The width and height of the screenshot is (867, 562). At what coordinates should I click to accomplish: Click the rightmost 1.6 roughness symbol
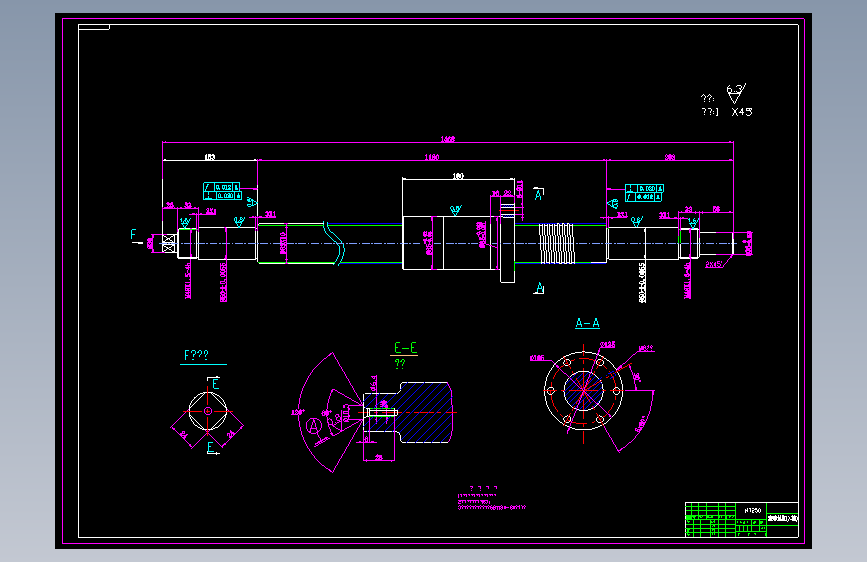tap(693, 222)
